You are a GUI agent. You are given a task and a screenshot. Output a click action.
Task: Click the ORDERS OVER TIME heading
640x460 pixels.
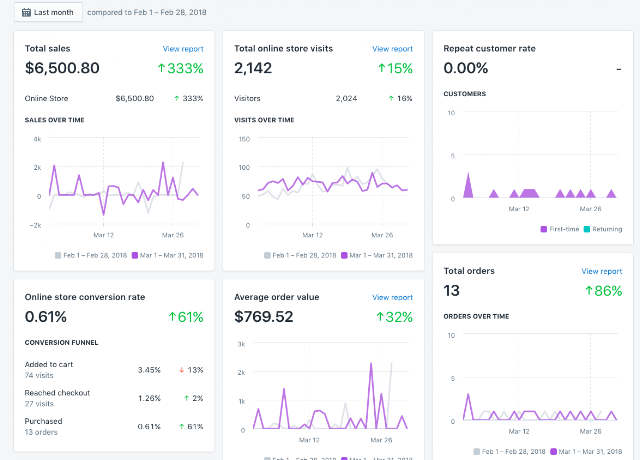tap(476, 316)
